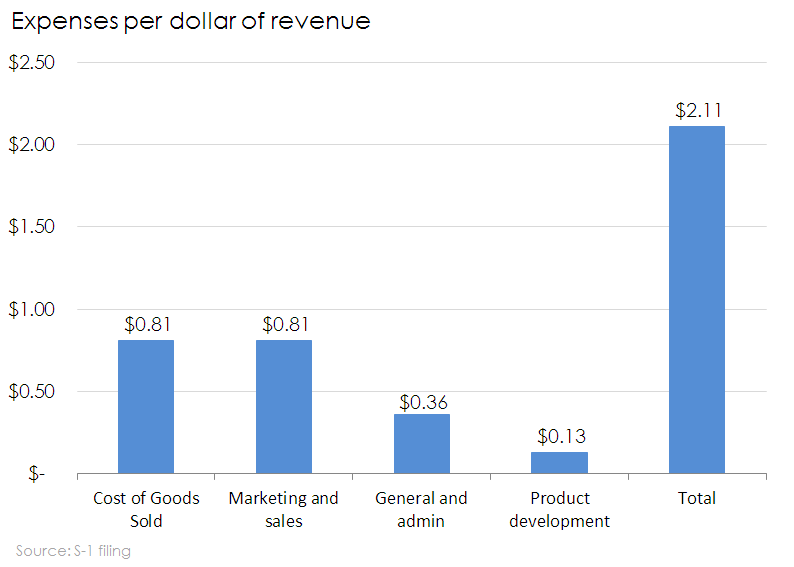Select the Product development bar
This screenshot has height=567, width=794.
coord(559,462)
